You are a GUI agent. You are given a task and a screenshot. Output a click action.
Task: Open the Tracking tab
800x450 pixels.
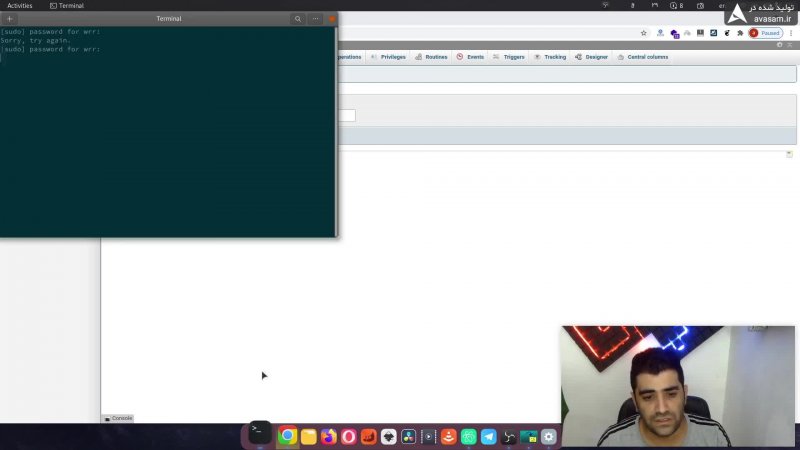point(550,57)
